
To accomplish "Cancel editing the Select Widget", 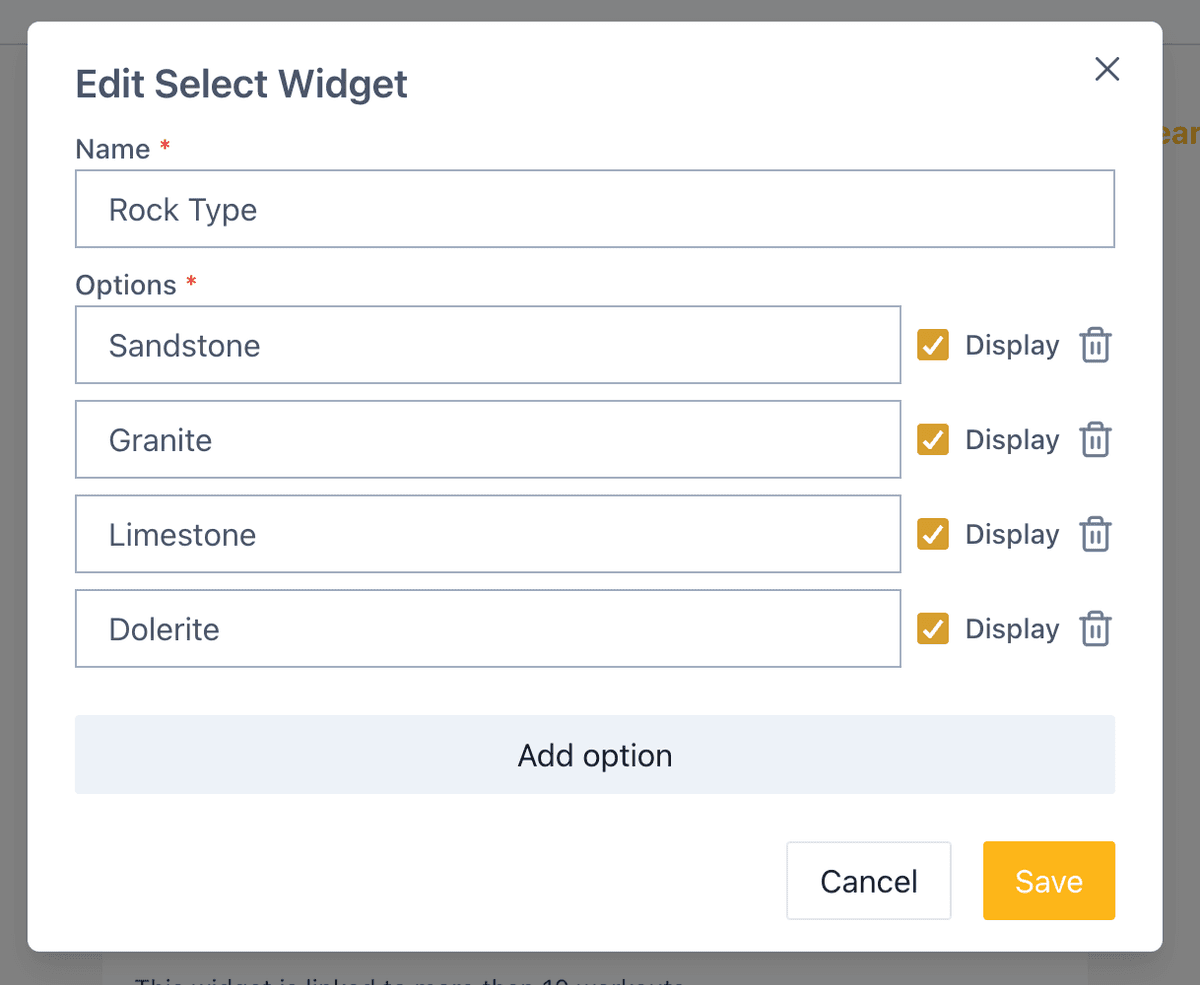I will pyautogui.click(x=868, y=881).
